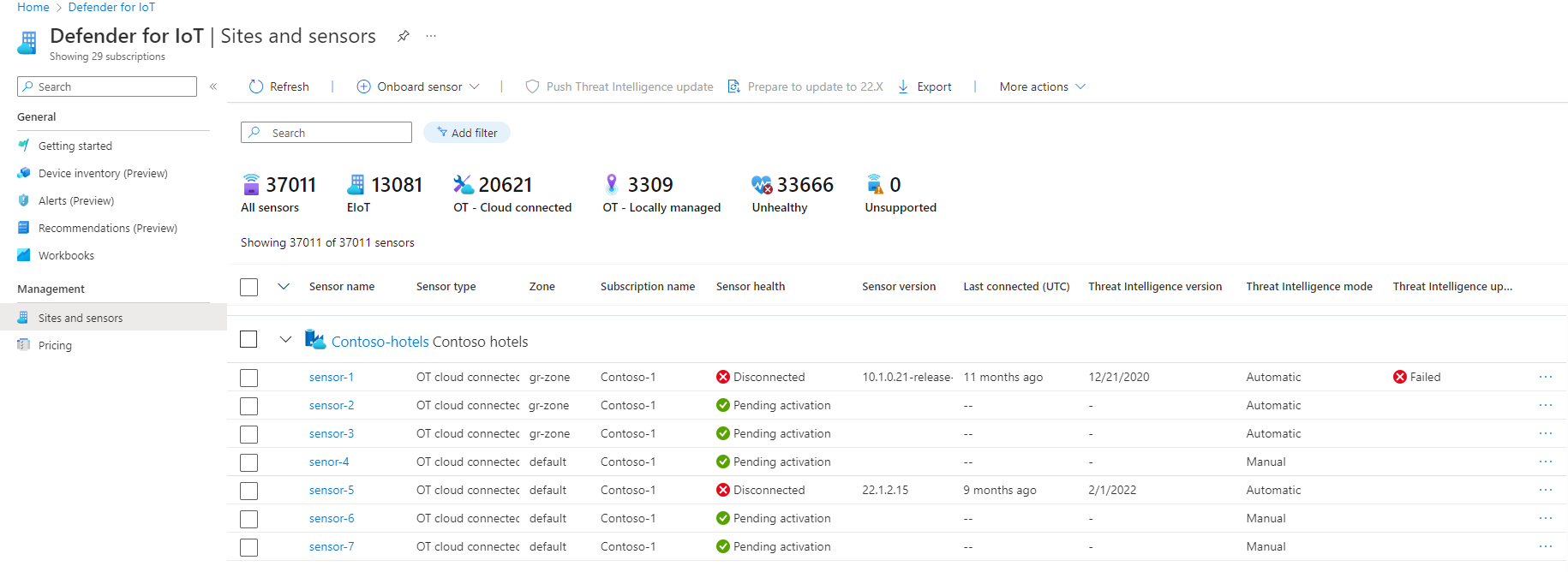Click the Unhealthy sensors heart icon
1568x572 pixels.
(x=762, y=184)
